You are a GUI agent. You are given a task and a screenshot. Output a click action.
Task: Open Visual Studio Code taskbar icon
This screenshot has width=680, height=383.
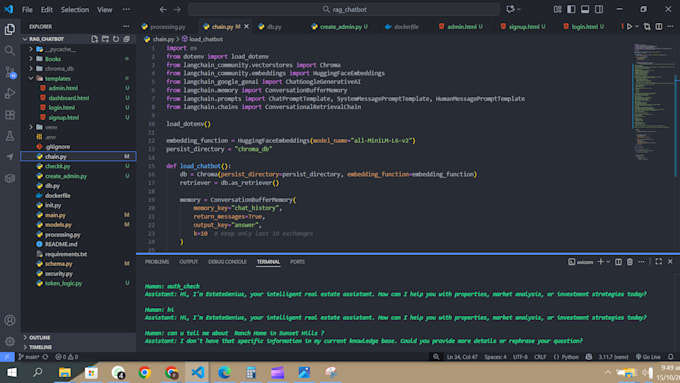coord(198,372)
